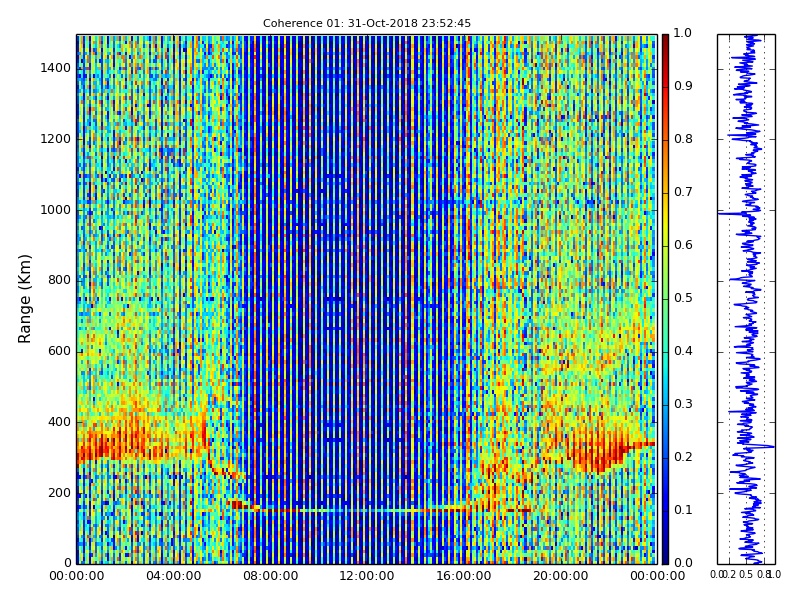This screenshot has height=600, width=800.
Task: Click the 12:00:00 time tick label
Action: tap(367, 576)
